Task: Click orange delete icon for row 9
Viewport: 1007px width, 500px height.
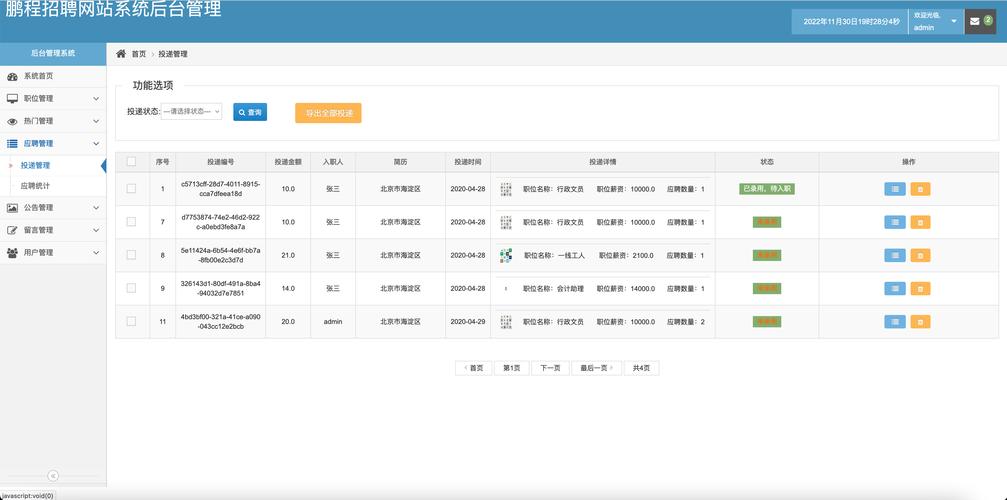Action: tap(920, 288)
